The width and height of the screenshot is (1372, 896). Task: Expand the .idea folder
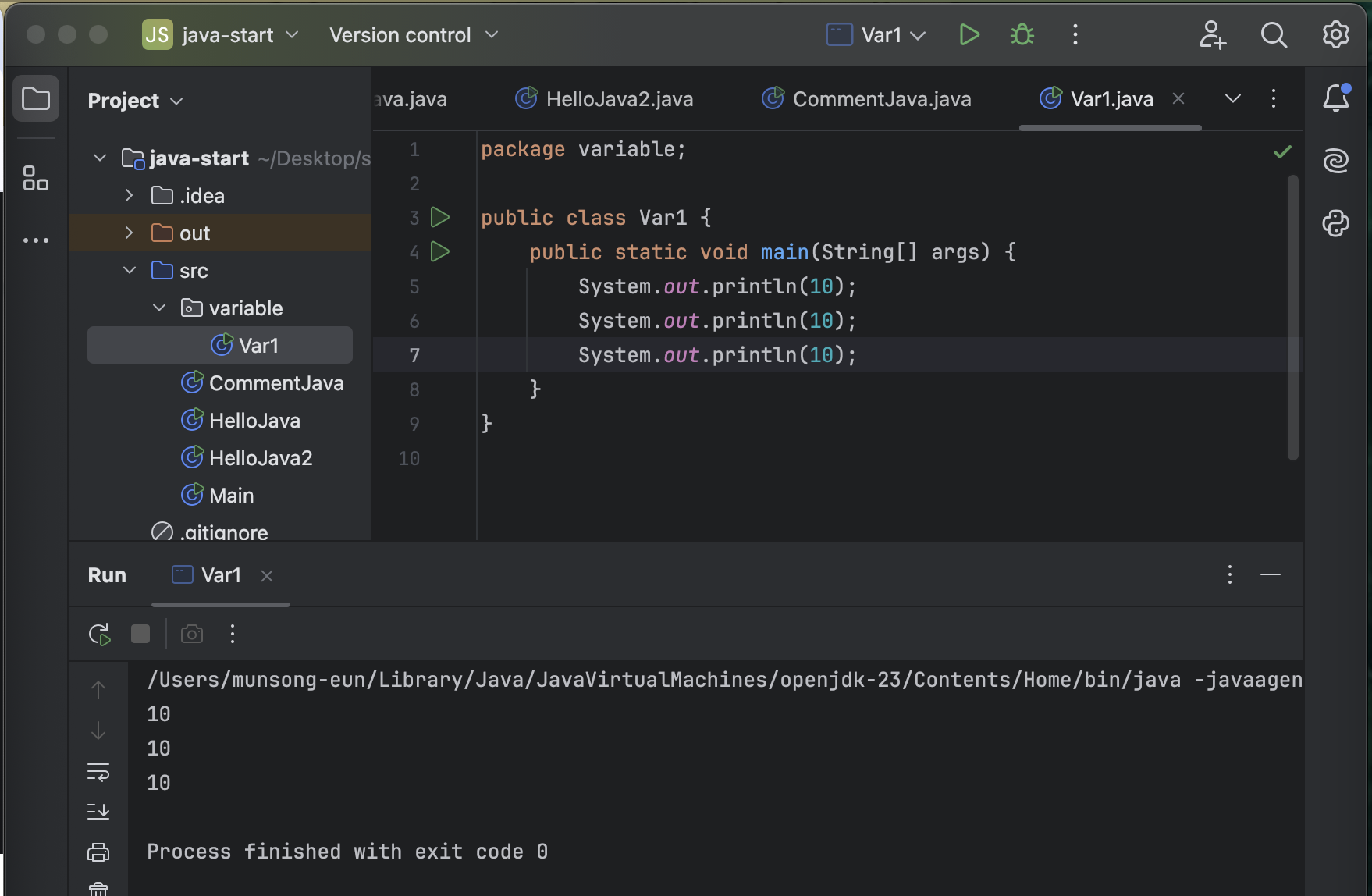[130, 196]
